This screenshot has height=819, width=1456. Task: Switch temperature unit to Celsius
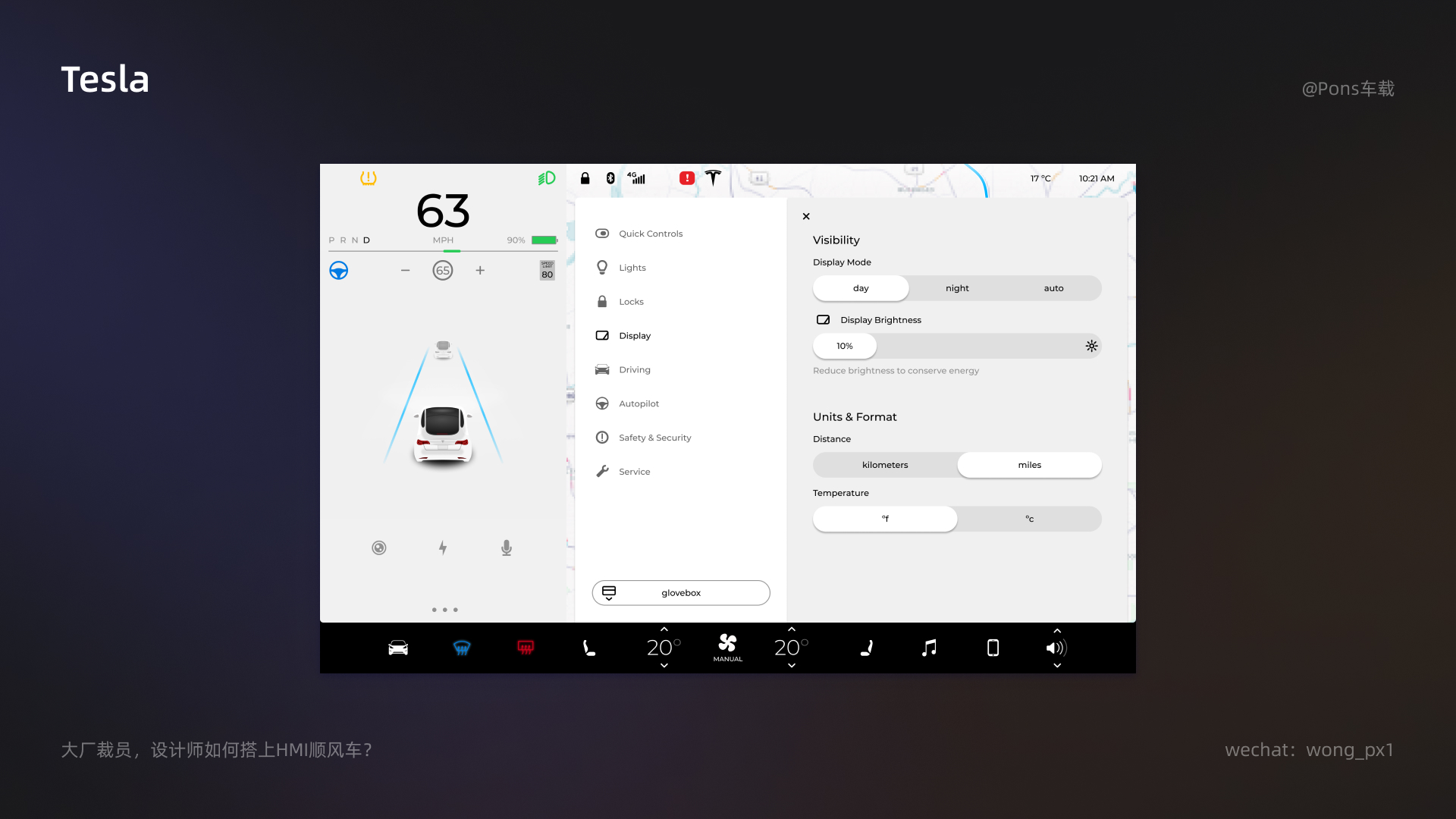1029,518
